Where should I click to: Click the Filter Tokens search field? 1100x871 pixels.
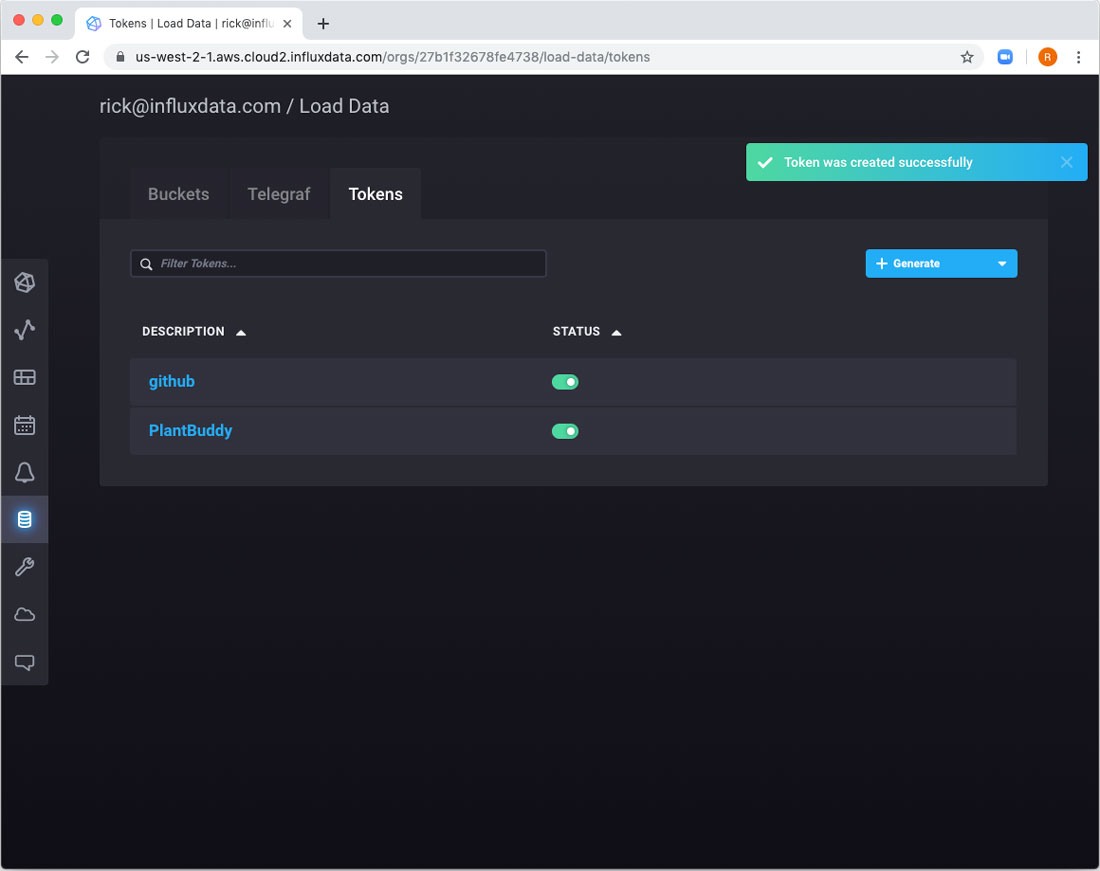(x=338, y=263)
